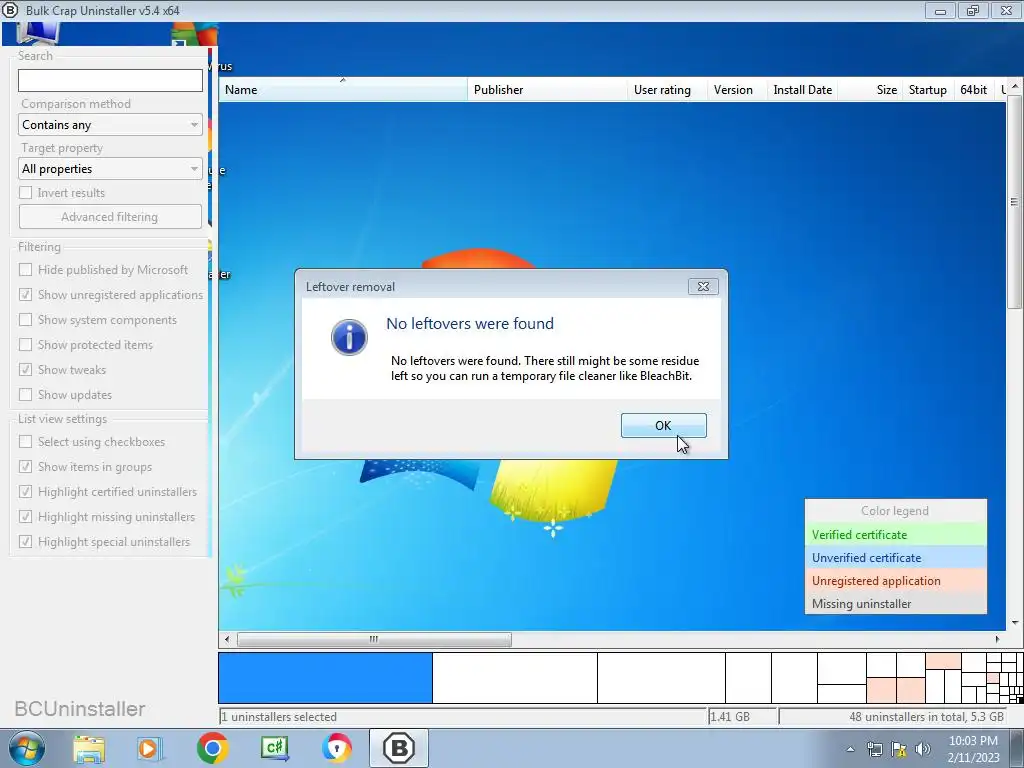Click Missing uninstaller legend entry
1024x768 pixels.
coord(895,603)
